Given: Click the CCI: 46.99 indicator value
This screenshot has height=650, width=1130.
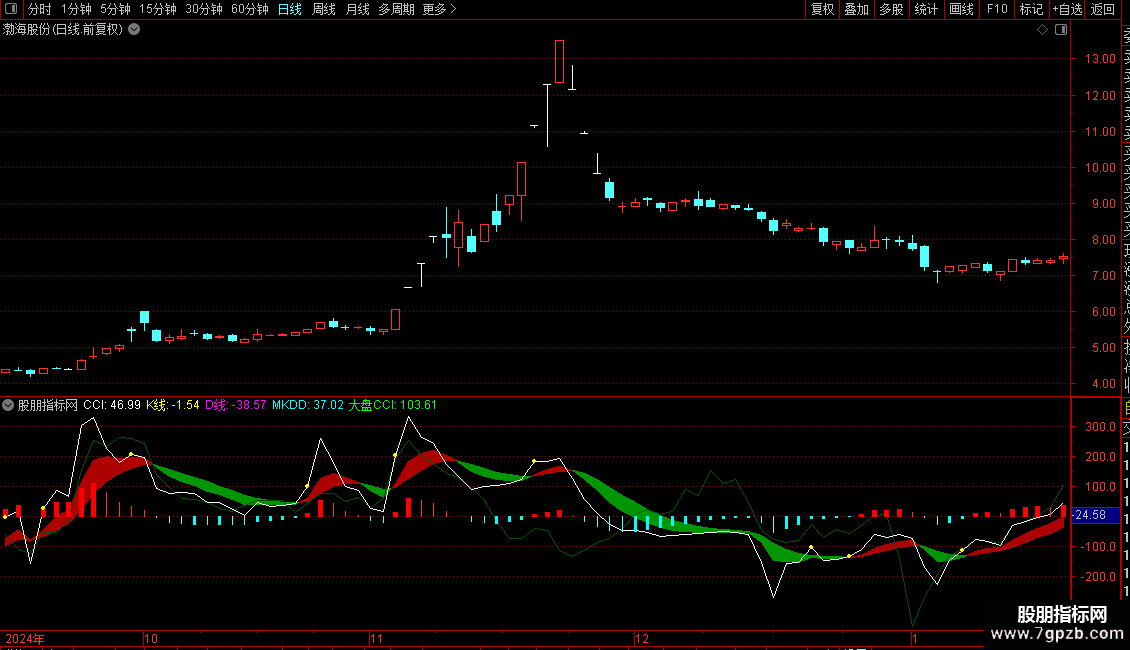Looking at the screenshot, I should [112, 405].
